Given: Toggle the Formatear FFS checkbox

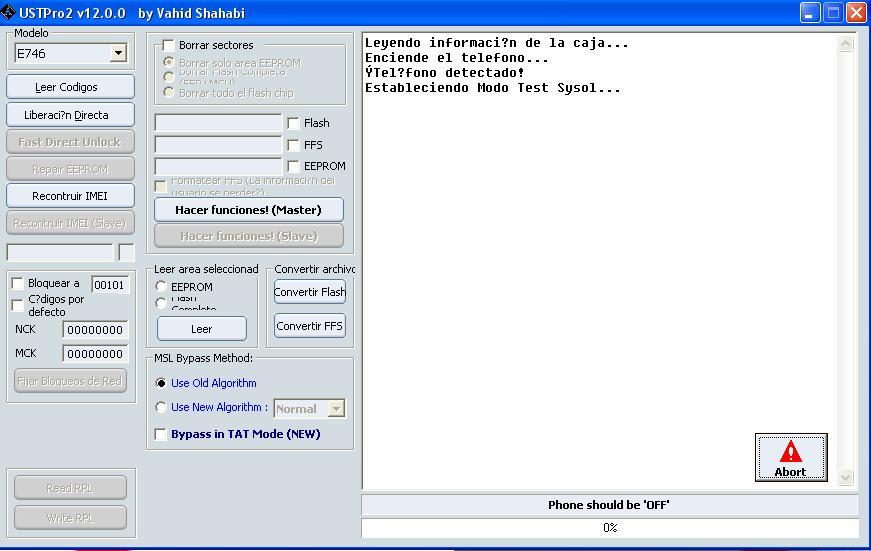Looking at the screenshot, I should [161, 187].
